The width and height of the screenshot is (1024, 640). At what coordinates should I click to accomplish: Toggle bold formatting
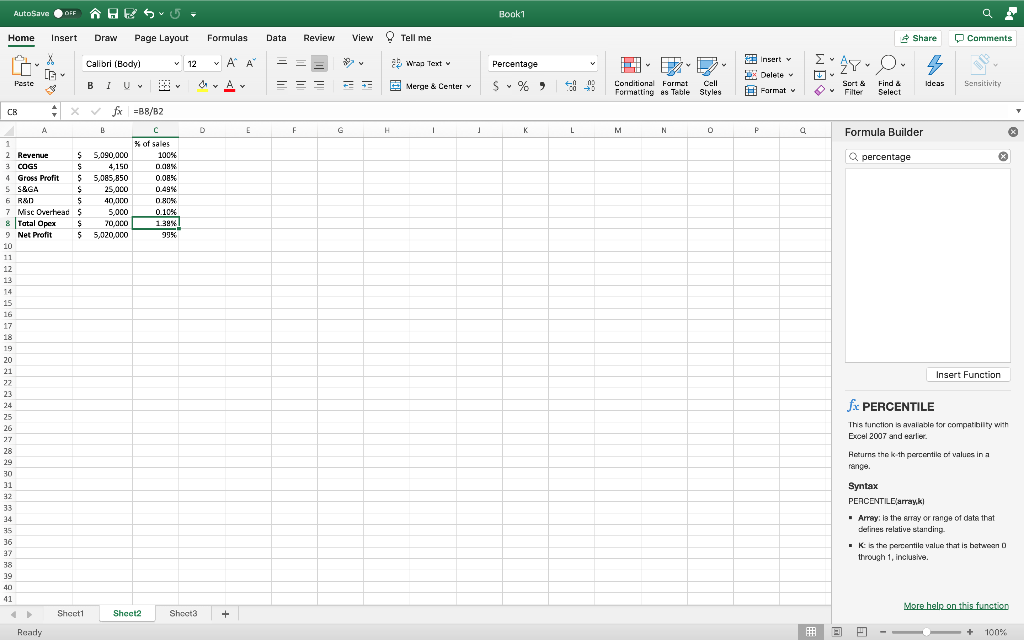click(x=91, y=88)
